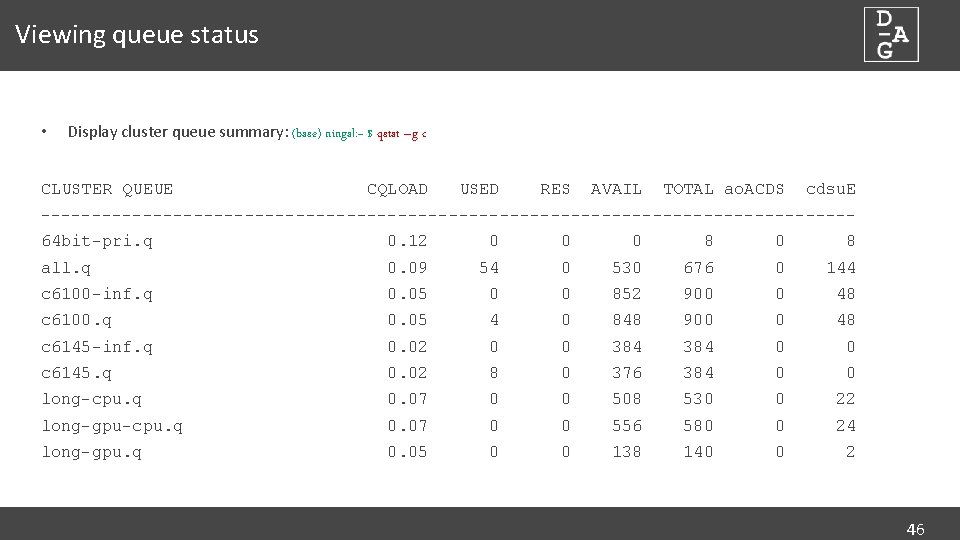This screenshot has width=960, height=540.
Task: Select the c6100.q queue name
Action: pos(77,321)
